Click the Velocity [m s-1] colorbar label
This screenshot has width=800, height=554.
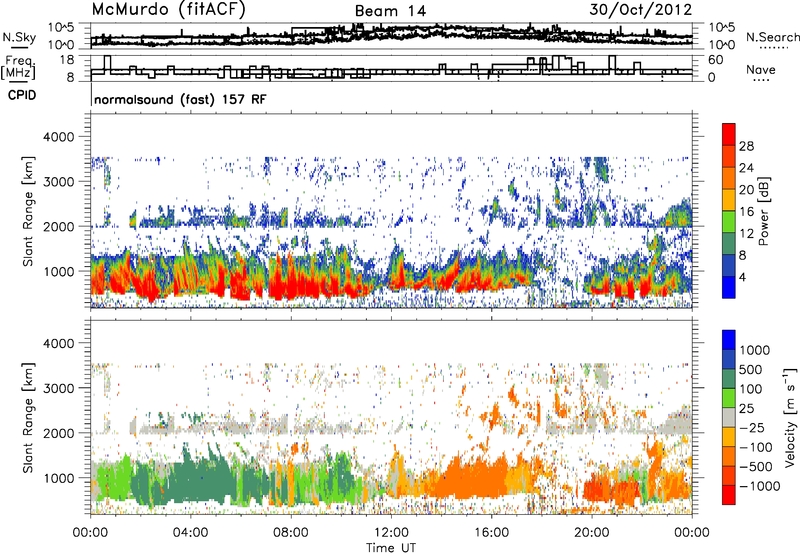click(x=790, y=417)
